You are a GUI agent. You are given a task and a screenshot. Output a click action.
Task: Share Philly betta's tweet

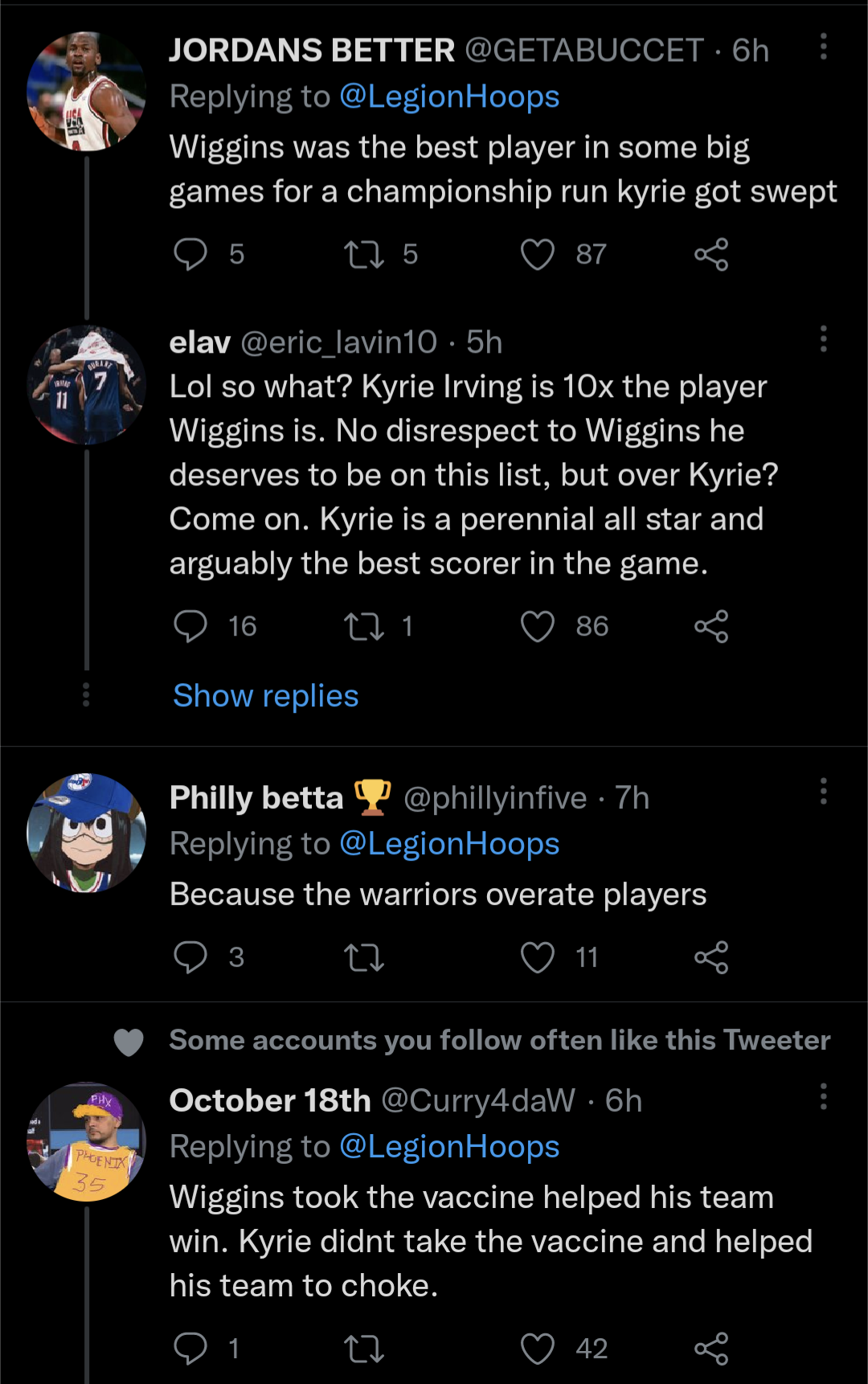pyautogui.click(x=710, y=956)
